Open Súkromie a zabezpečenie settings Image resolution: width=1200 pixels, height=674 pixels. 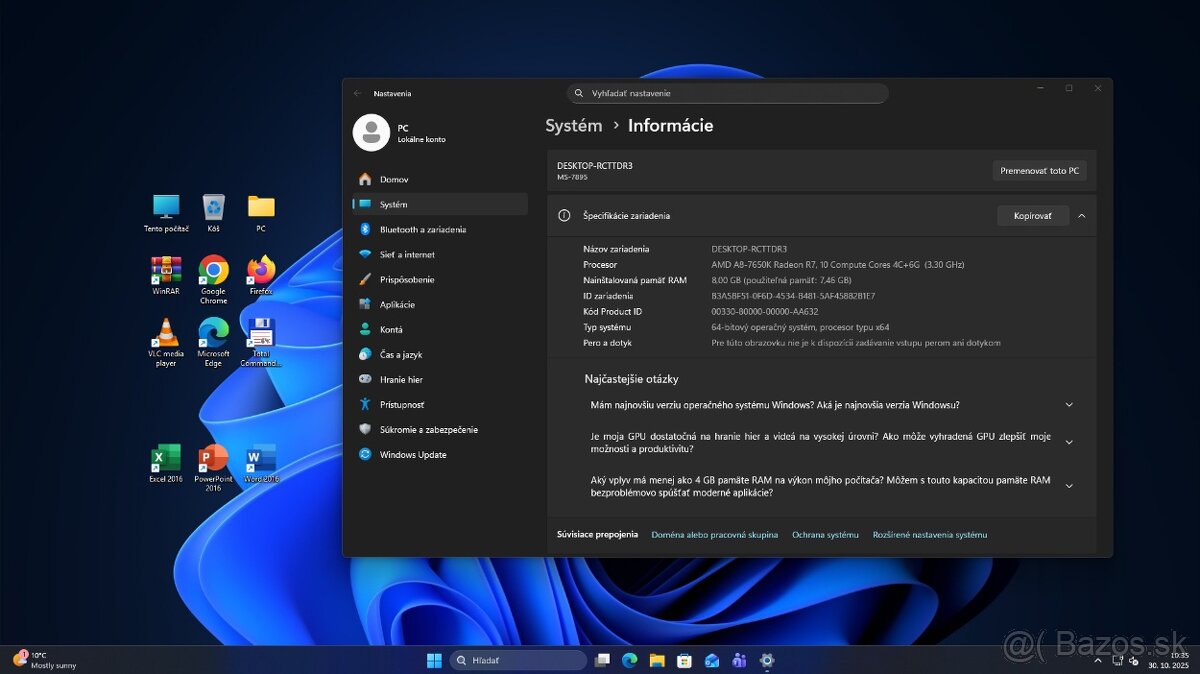428,429
